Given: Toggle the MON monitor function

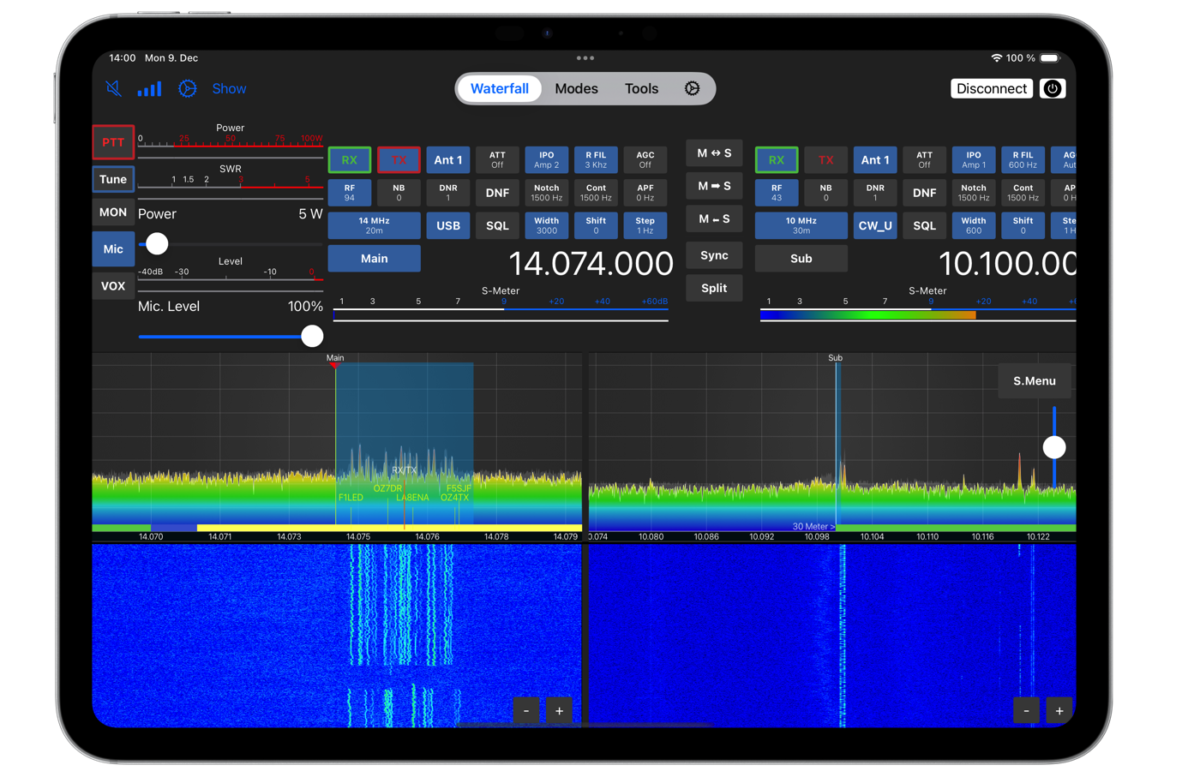Looking at the screenshot, I should (x=113, y=212).
